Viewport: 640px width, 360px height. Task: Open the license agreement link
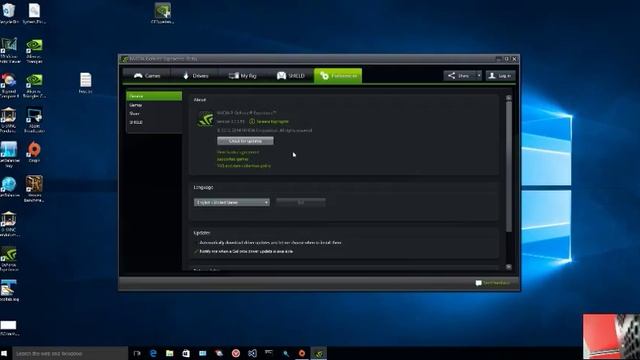point(238,152)
